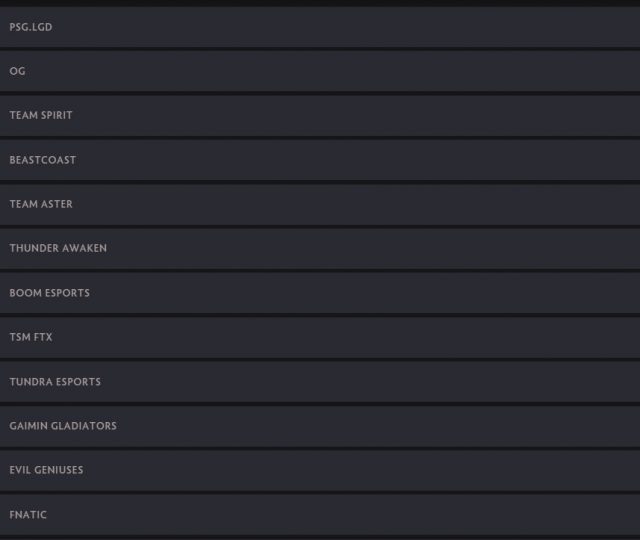Screen dimensions: 640x540
Task: Pick the BOOM Esports row
Action: 320,293
